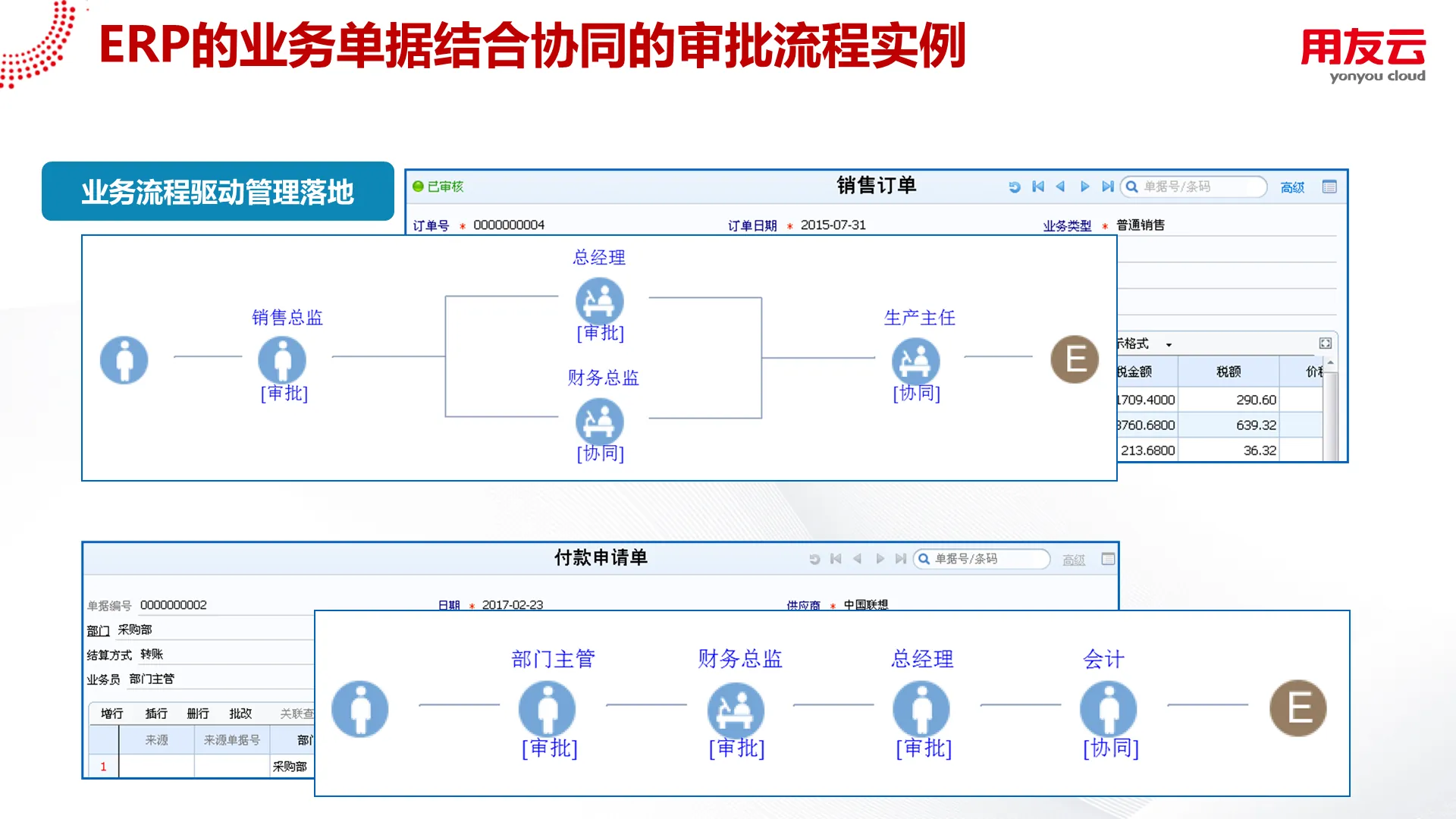
Task: Click the 税额 column header
Action: (x=1228, y=372)
